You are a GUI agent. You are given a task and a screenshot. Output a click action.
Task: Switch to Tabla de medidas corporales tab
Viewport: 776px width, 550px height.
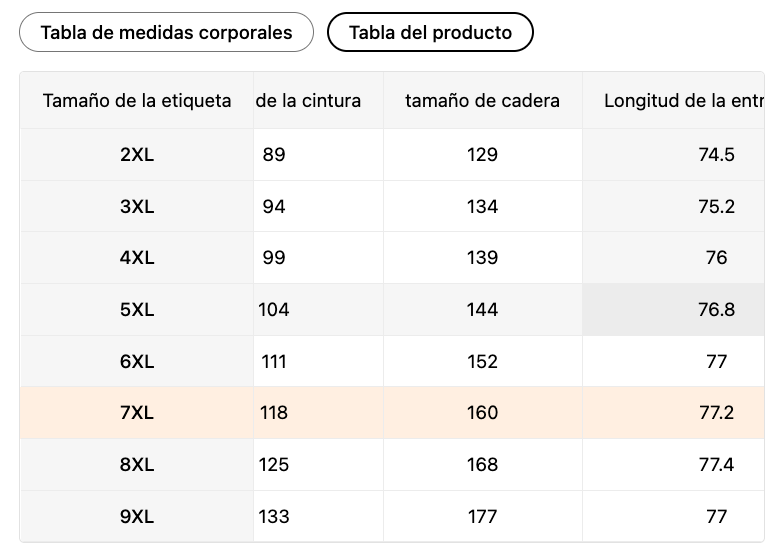tap(166, 32)
